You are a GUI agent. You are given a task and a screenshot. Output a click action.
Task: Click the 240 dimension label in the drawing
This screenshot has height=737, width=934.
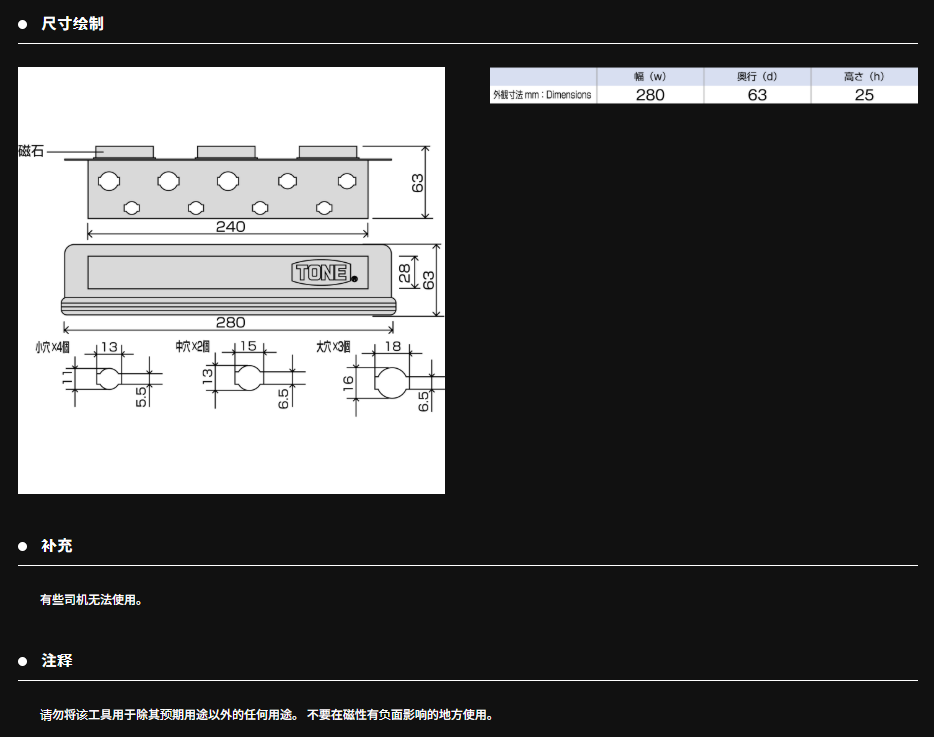pos(230,227)
